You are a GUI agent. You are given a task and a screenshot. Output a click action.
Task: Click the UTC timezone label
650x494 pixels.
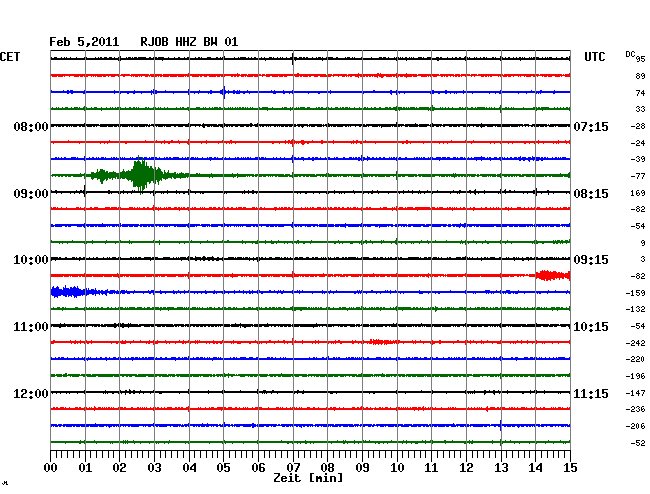(x=594, y=57)
